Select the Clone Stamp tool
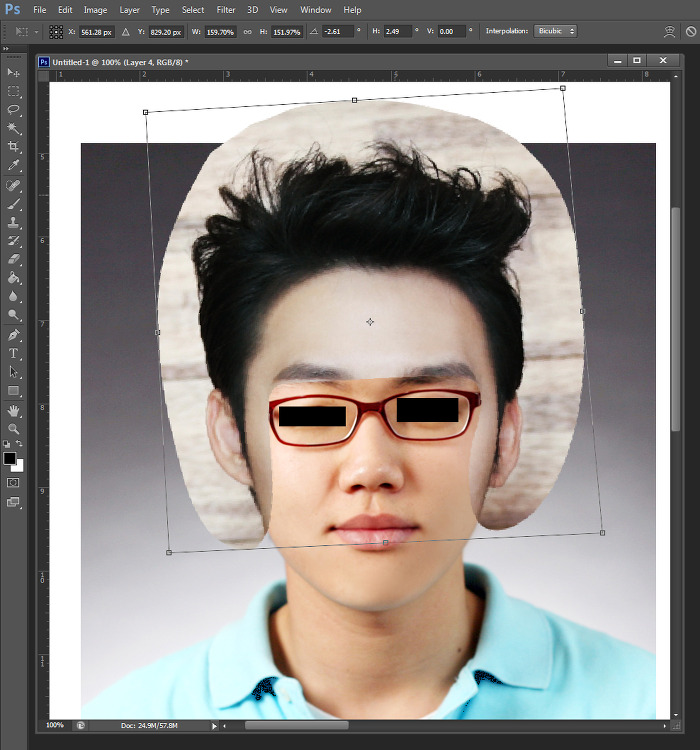700x750 pixels. point(14,222)
